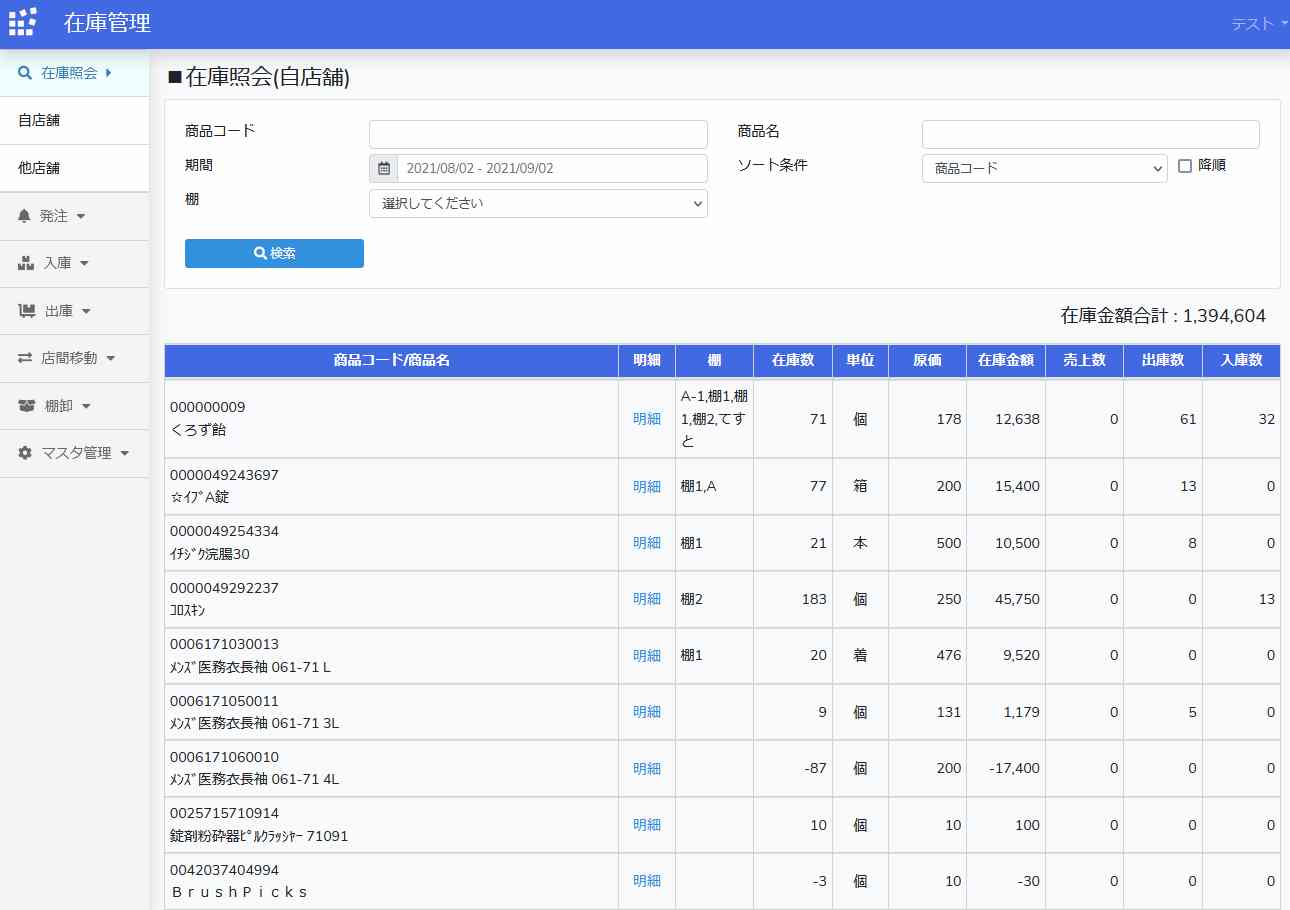
Task: Click the search magnifier icon beside 在庫照会
Action: (x=25, y=73)
